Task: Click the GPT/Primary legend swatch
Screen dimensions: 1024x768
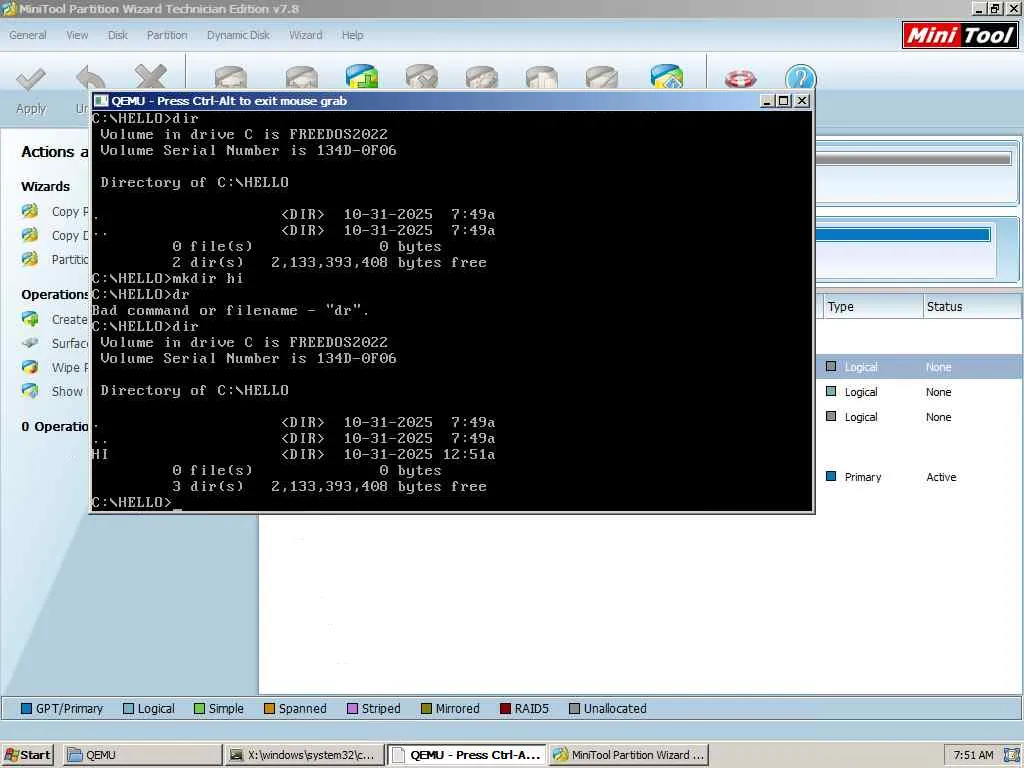Action: click(x=26, y=709)
